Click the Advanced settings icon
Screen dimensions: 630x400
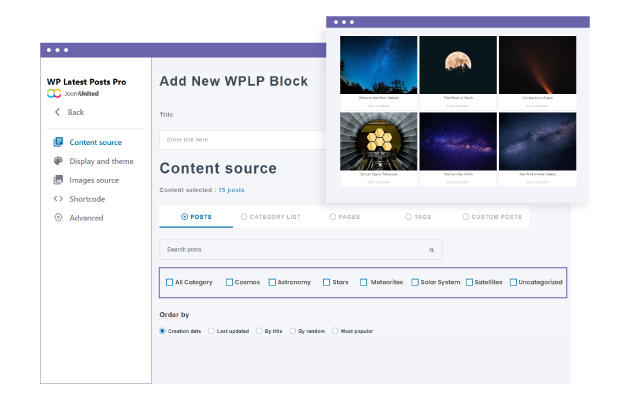(58, 218)
